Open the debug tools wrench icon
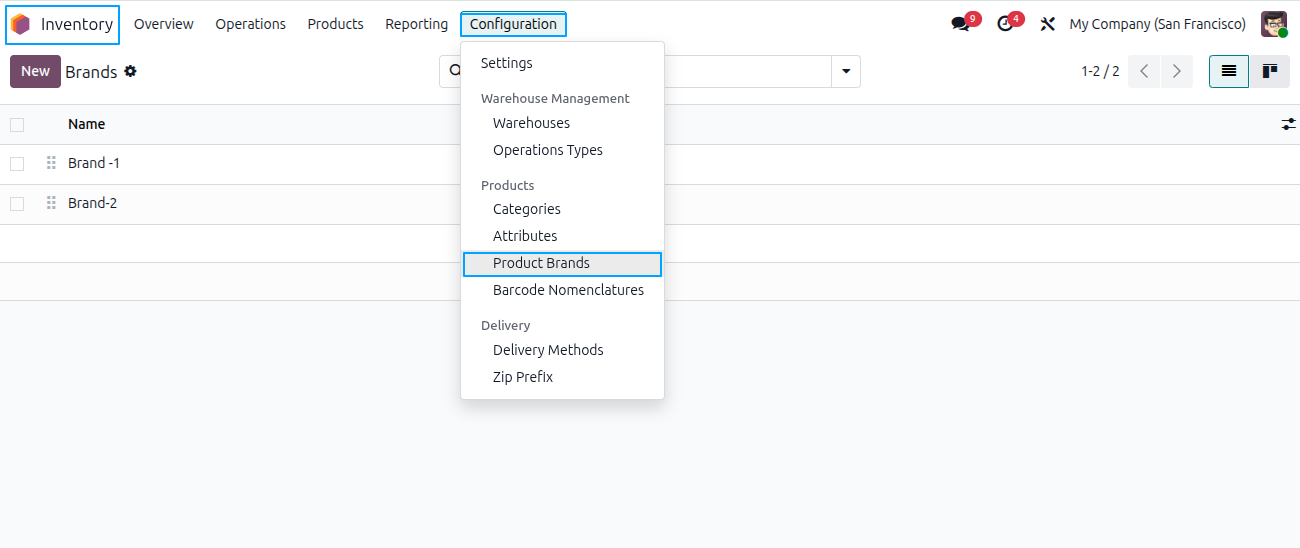1300x548 pixels. (x=1047, y=24)
